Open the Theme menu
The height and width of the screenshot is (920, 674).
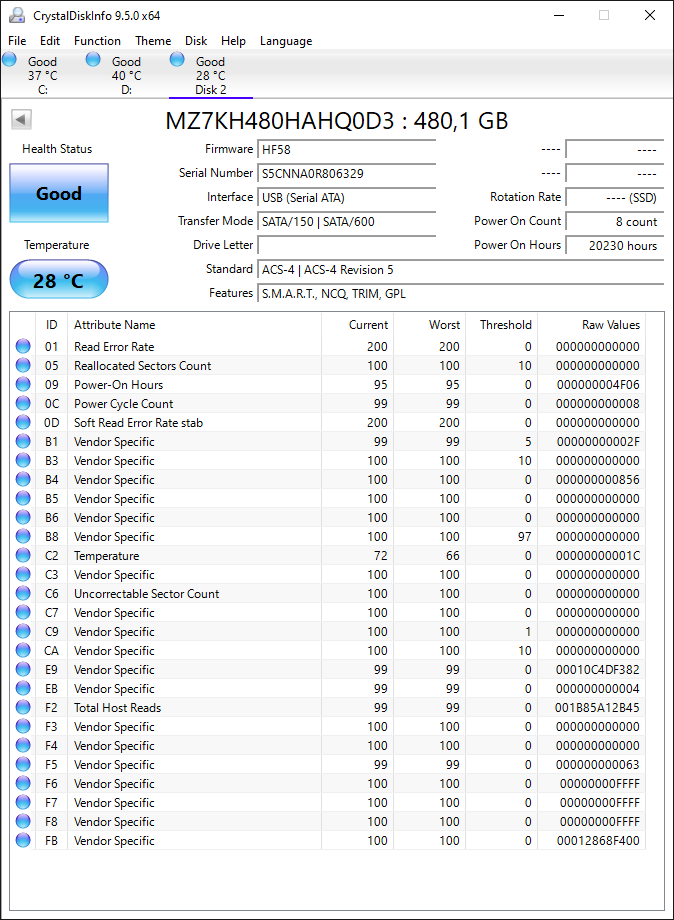153,40
